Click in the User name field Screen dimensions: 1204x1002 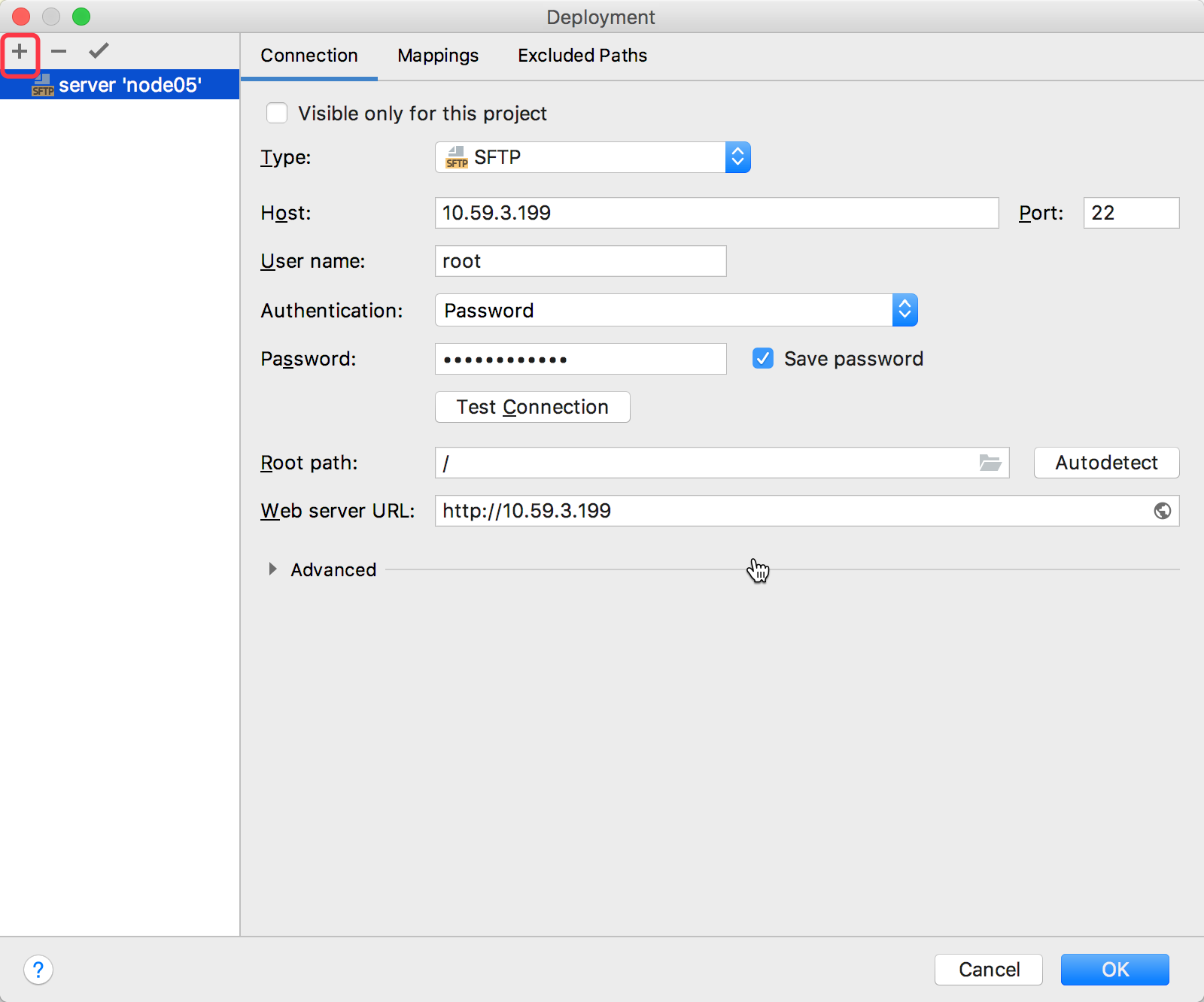point(580,261)
